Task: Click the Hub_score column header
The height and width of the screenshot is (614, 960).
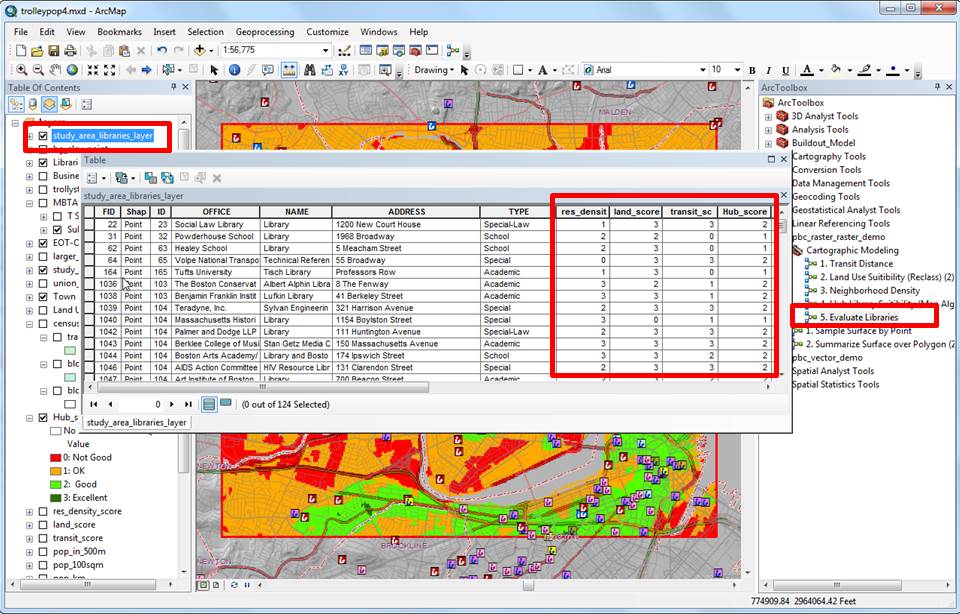Action: click(745, 211)
